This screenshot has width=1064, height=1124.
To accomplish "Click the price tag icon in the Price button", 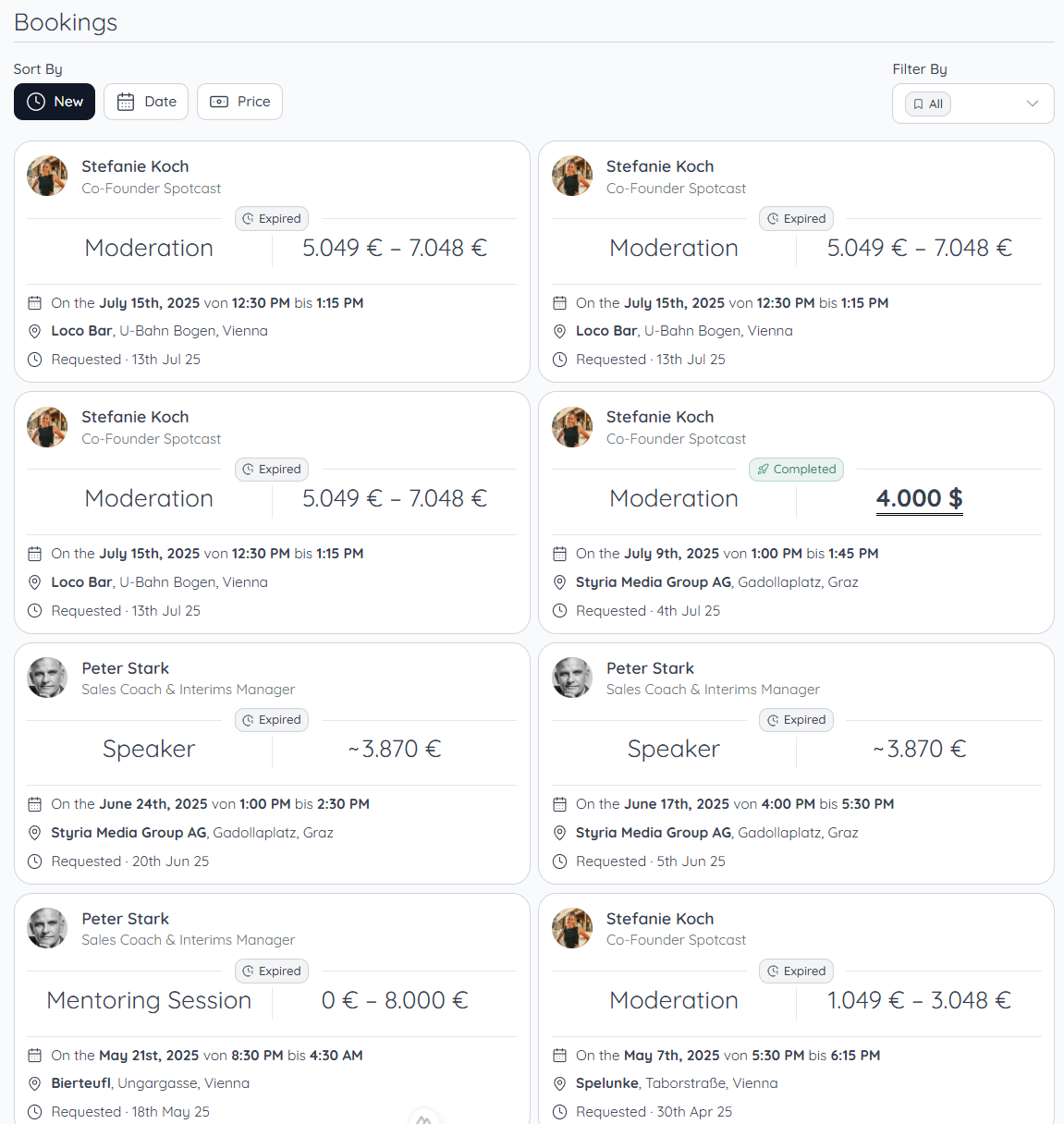I will 218,102.
